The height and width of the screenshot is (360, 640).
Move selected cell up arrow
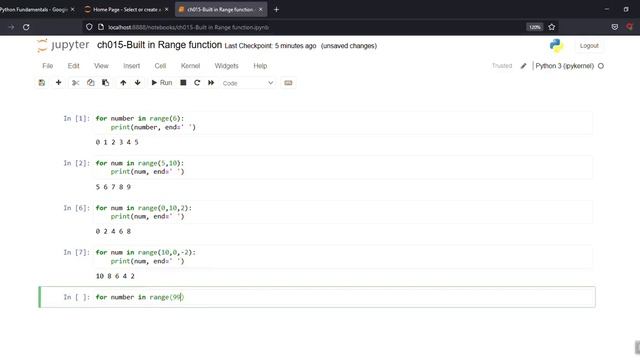(123, 83)
